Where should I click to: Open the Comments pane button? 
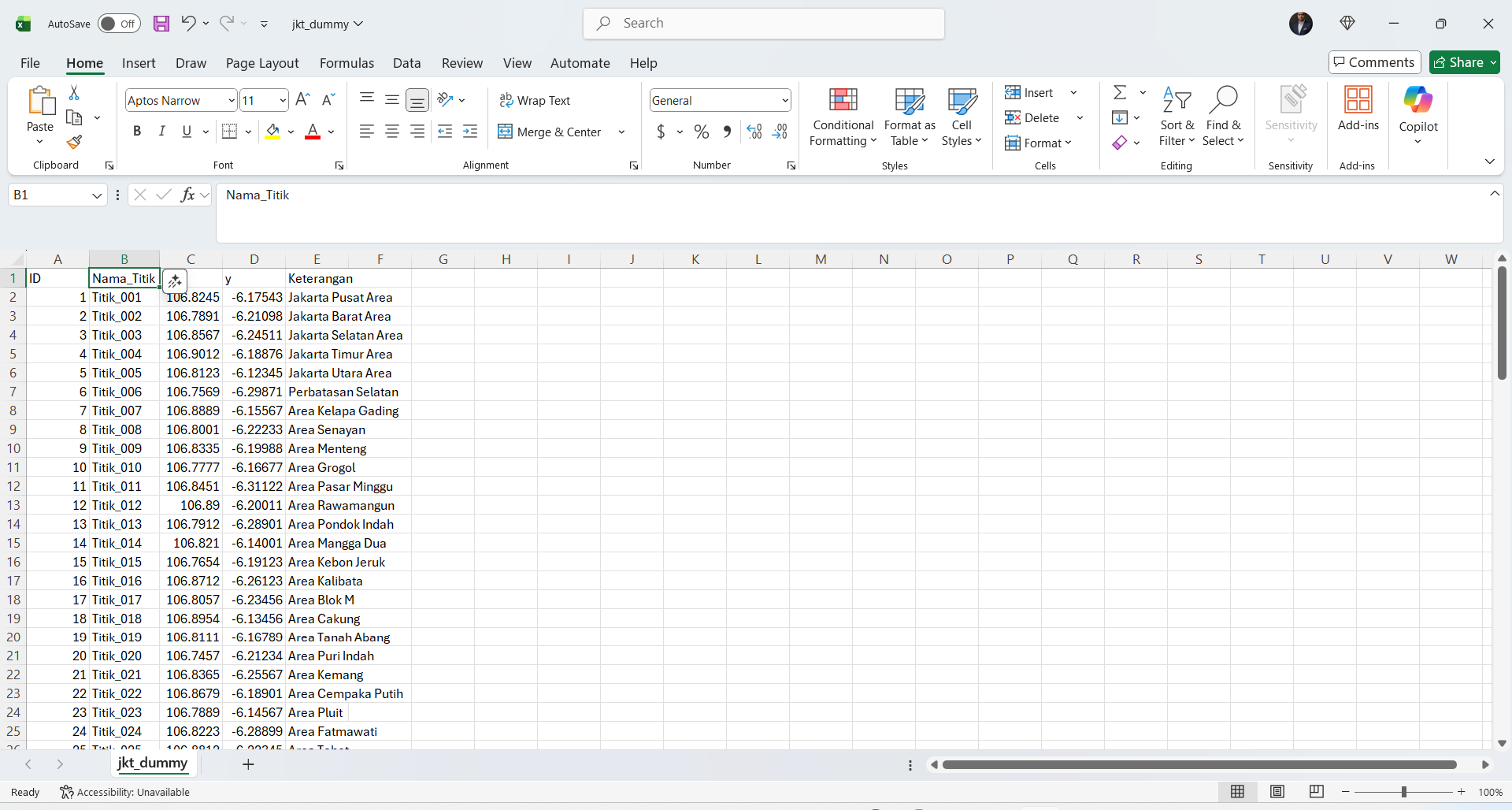point(1374,62)
